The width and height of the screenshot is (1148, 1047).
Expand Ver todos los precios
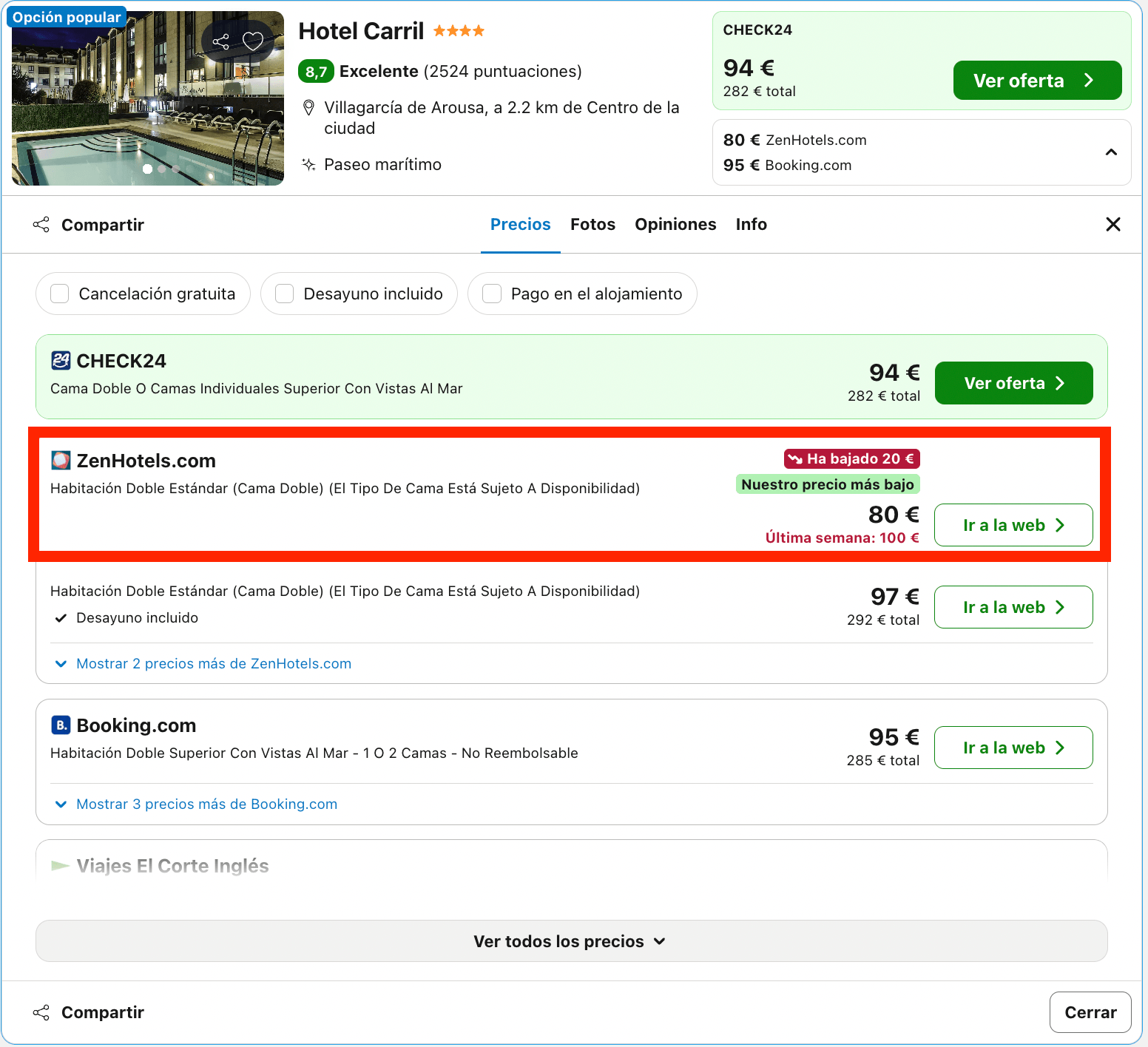click(572, 941)
